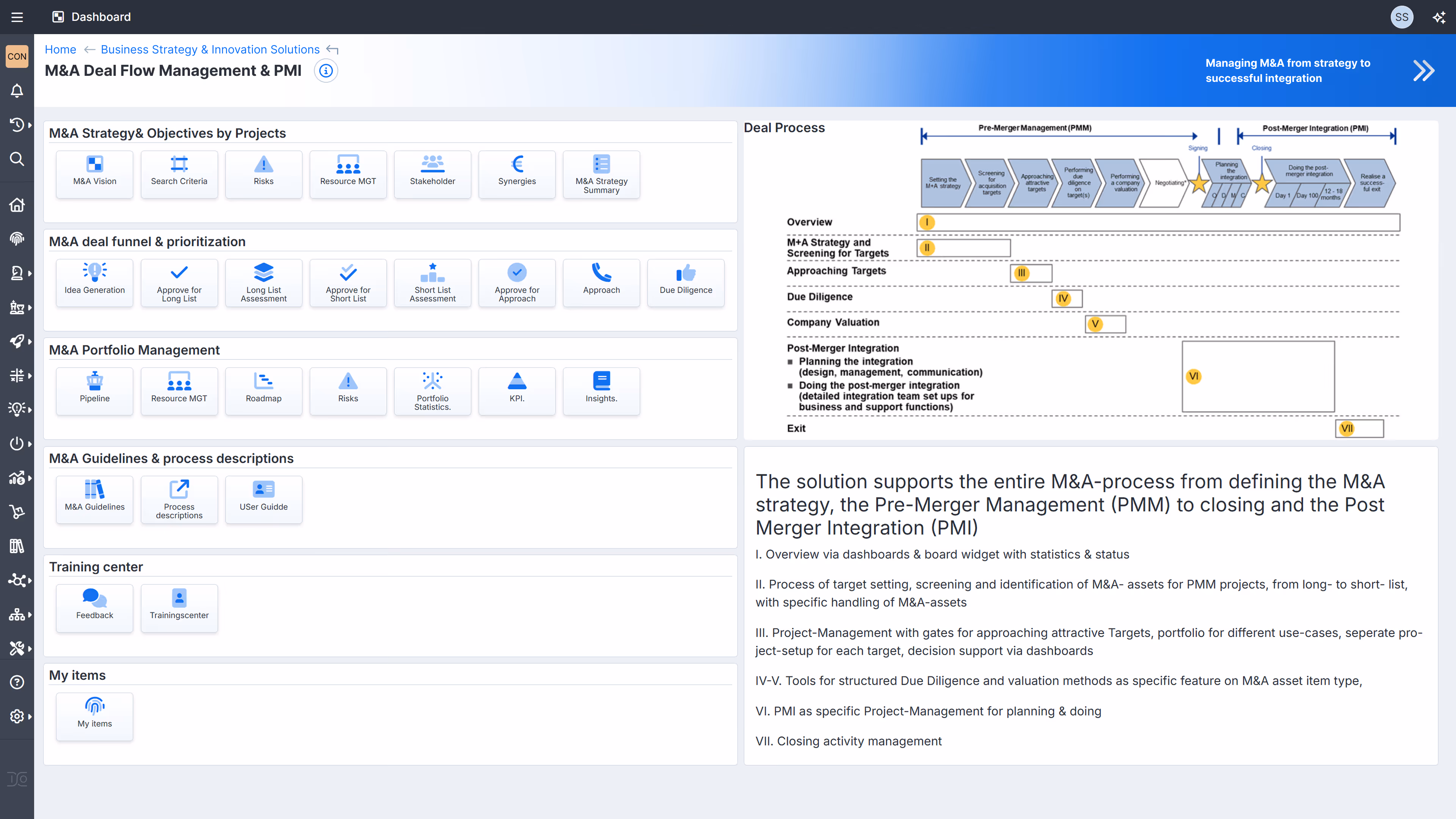Open the settings gear in the sidebar
This screenshot has height=819, width=1456.
coord(17,716)
